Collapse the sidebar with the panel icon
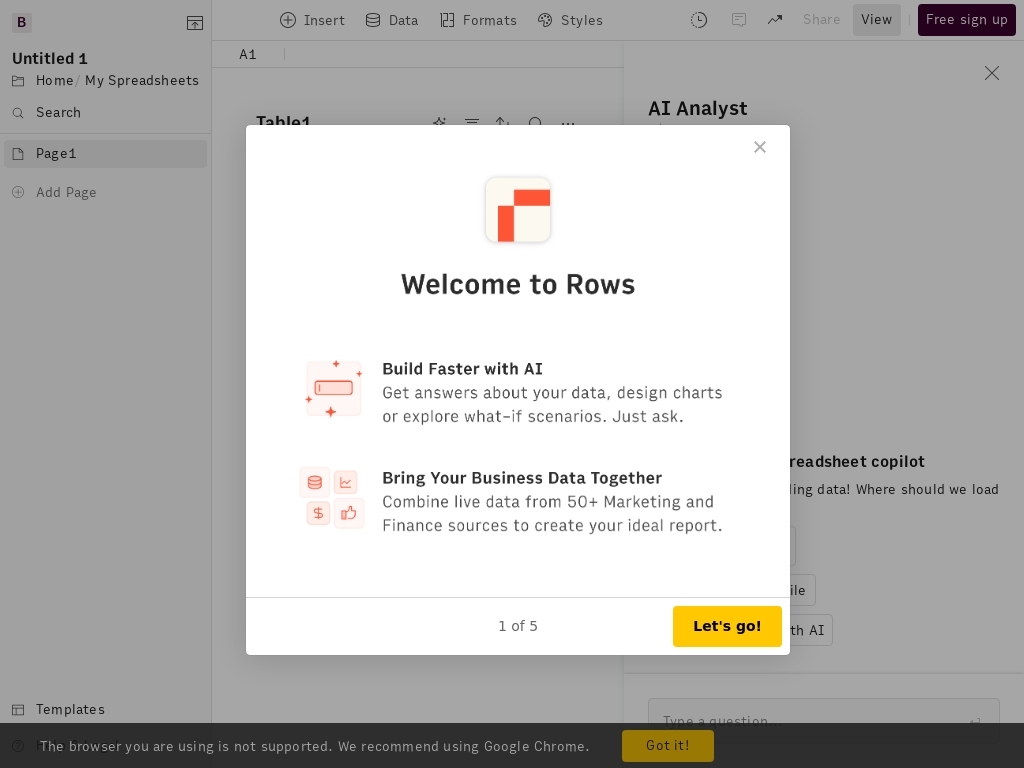Screen dimensions: 1024x768 (195, 23)
